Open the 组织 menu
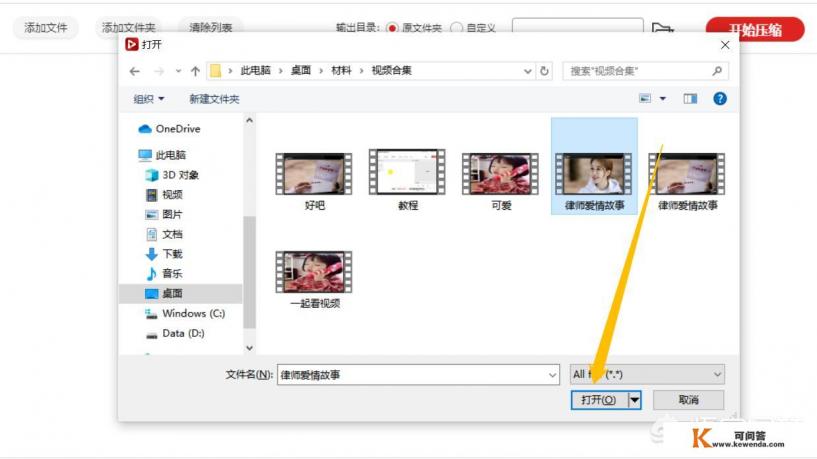 148,98
